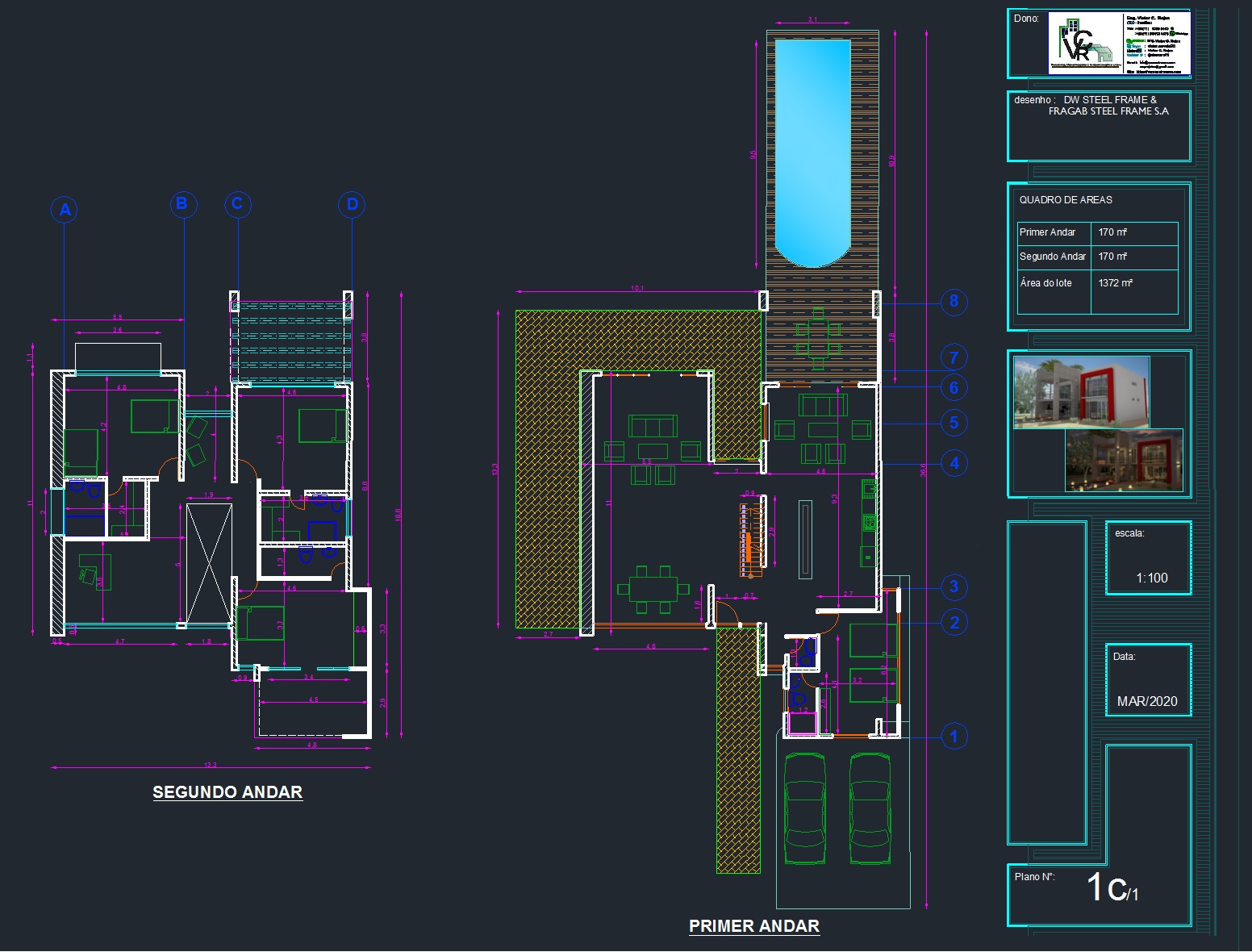The image size is (1252, 952).
Task: Select the left parked car in garage
Action: click(804, 808)
